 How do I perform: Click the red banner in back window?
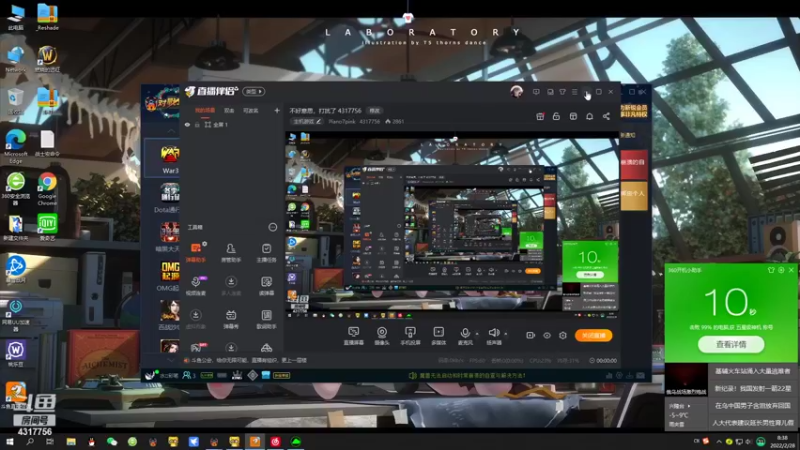coord(634,164)
